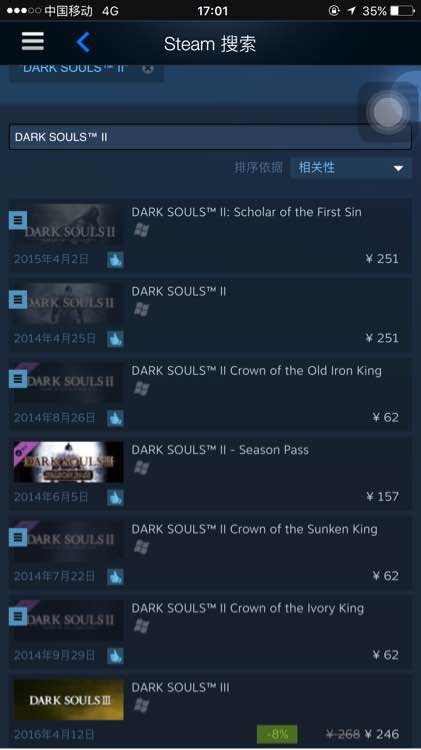Open the Season Pass thumbnail image

pos(68,462)
